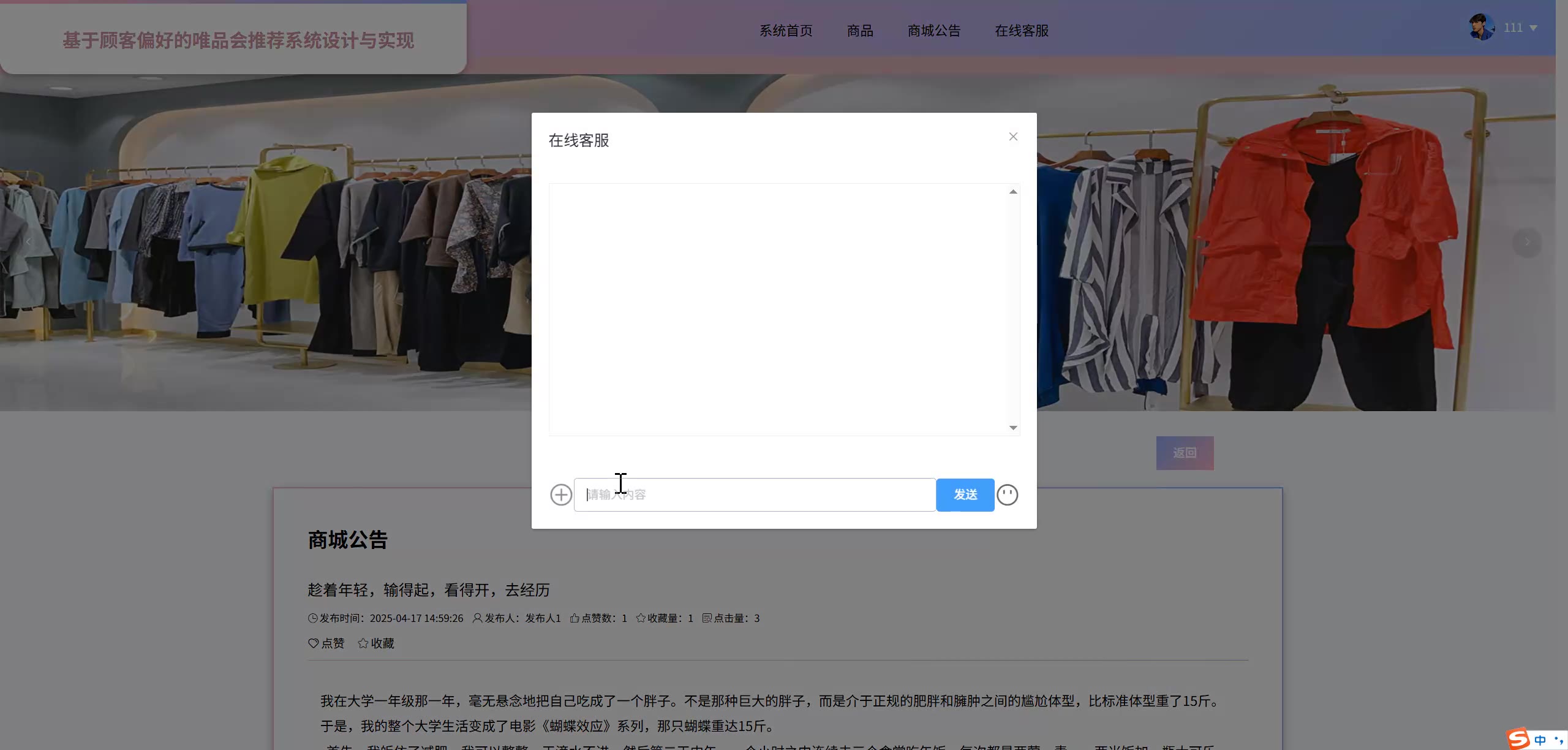
Task: Close the 在线客服 dialog
Action: click(1013, 137)
